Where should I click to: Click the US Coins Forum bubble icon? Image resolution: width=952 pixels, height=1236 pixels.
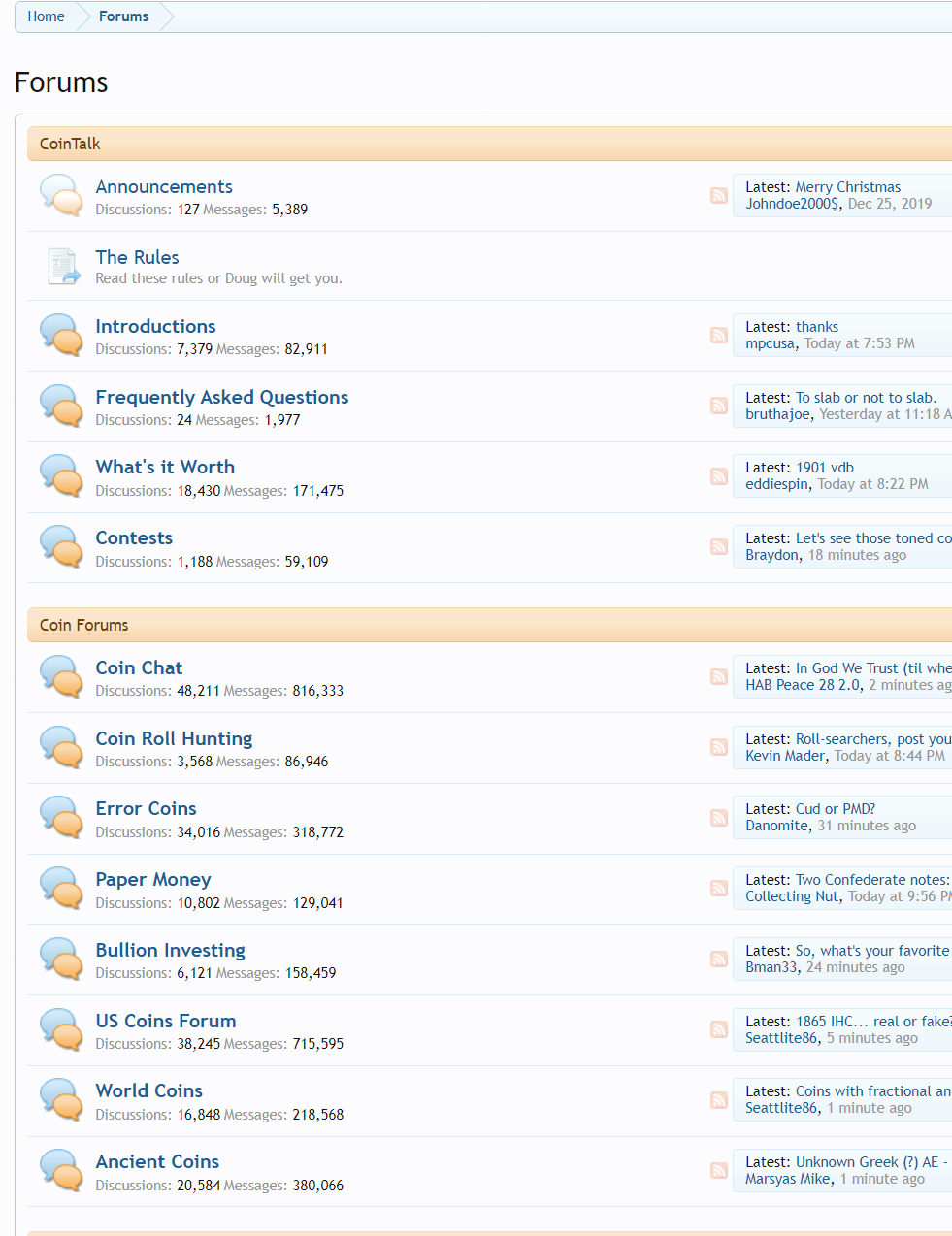[x=61, y=1029]
